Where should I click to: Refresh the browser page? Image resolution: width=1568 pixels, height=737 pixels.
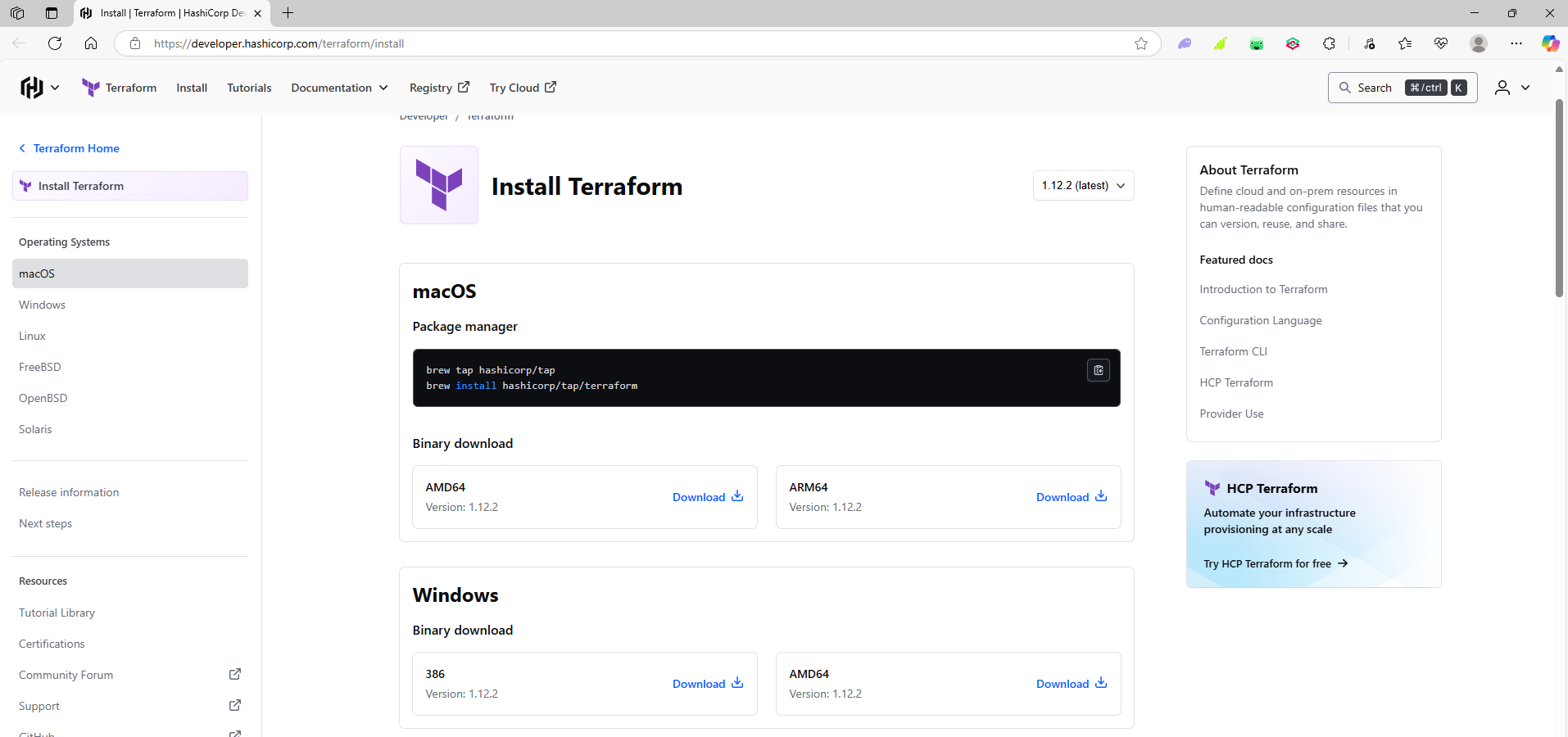pos(55,43)
